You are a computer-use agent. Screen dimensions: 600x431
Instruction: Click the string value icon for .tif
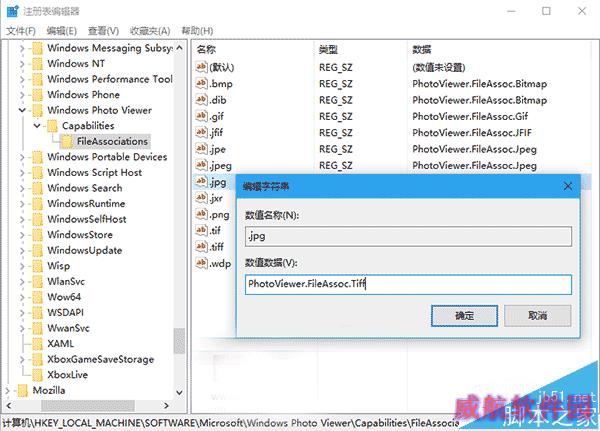pyautogui.click(x=201, y=230)
